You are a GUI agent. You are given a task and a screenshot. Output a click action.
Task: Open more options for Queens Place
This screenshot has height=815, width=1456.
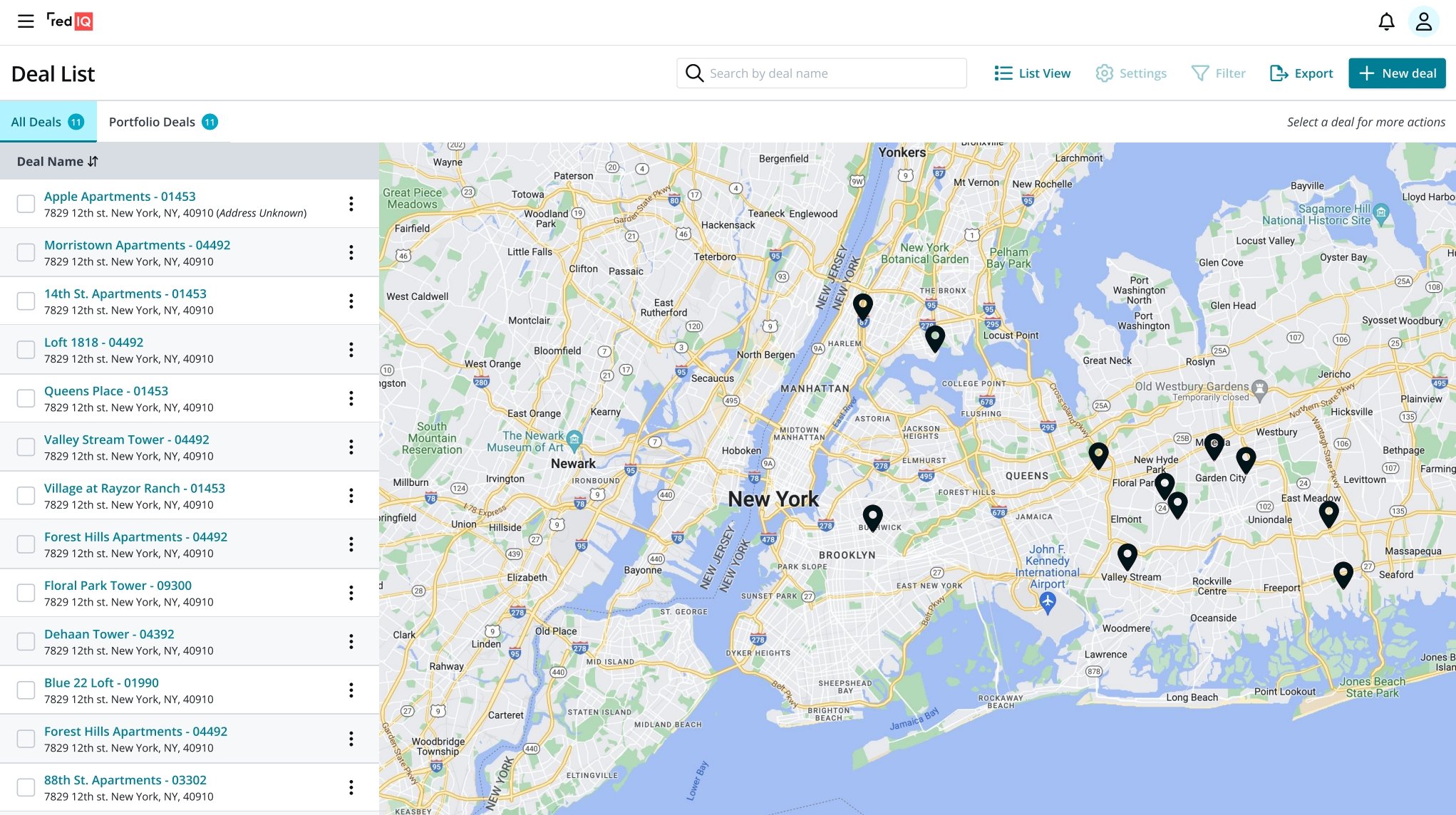[x=351, y=398]
